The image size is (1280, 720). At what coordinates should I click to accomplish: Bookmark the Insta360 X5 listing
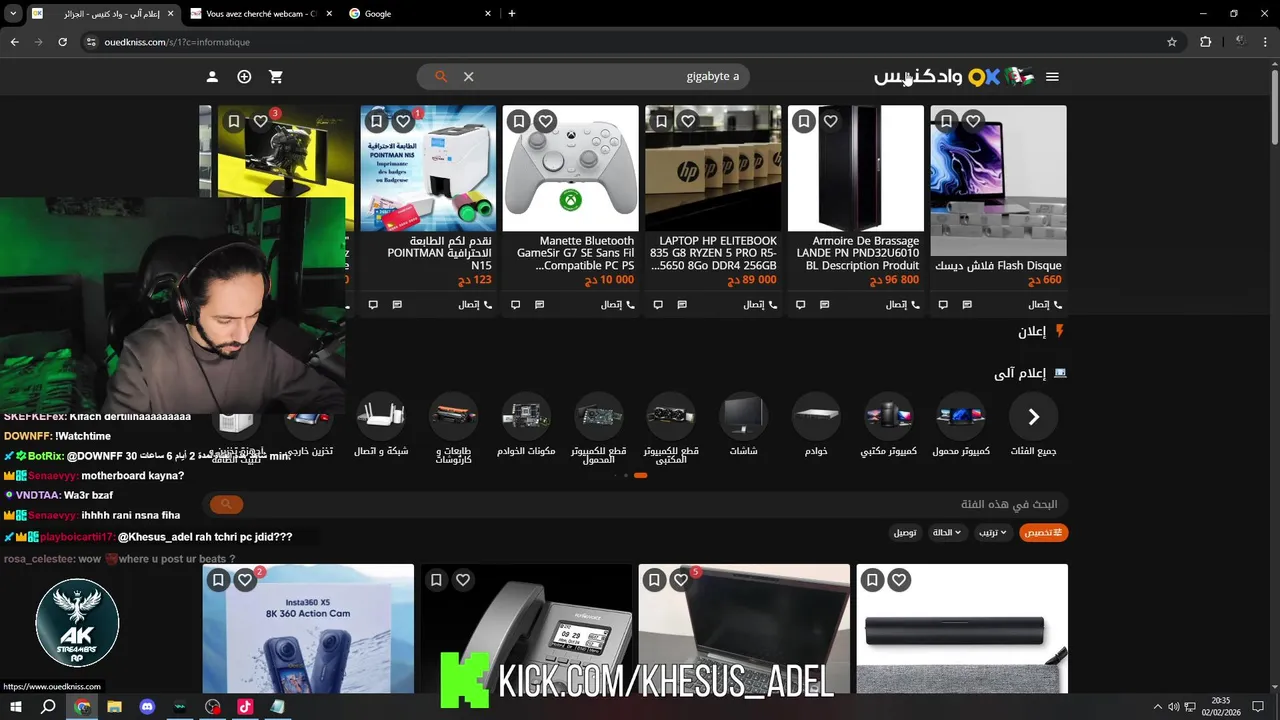[x=218, y=580]
